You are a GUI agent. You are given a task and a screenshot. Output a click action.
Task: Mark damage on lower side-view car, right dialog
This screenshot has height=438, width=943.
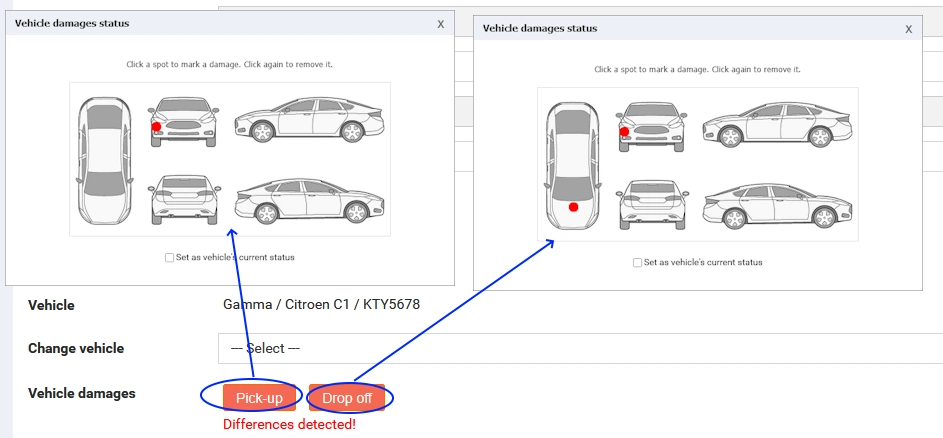click(778, 206)
